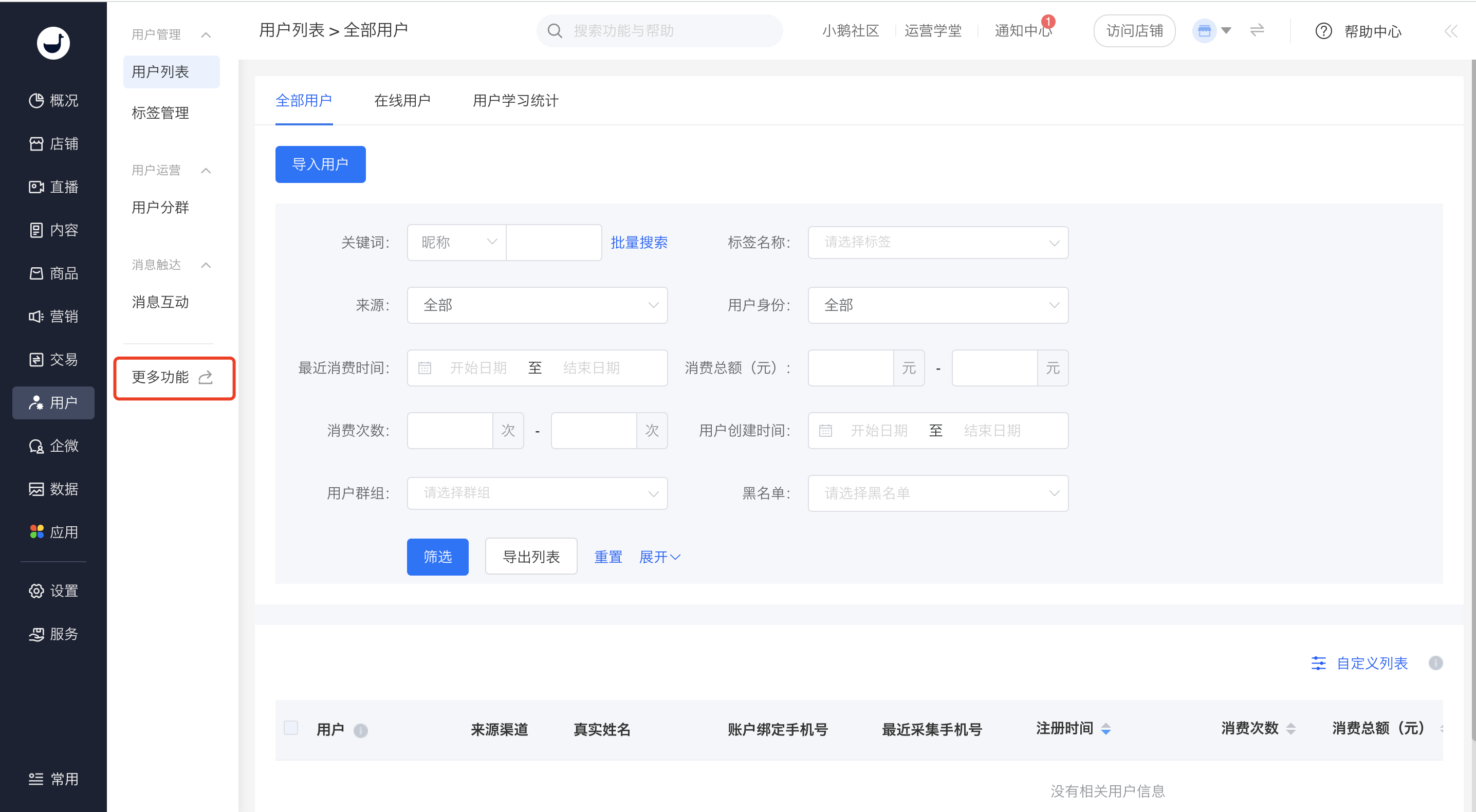The image size is (1476, 812).
Task: Switch to the 用户学习统计 tab
Action: click(515, 100)
